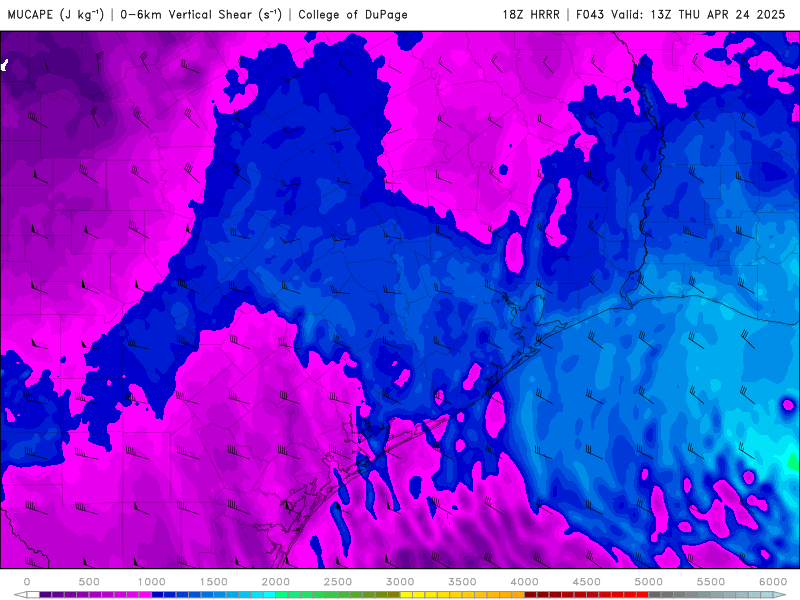Click the yellow swatch below the 3000 label
800x600 pixels.
(406, 595)
